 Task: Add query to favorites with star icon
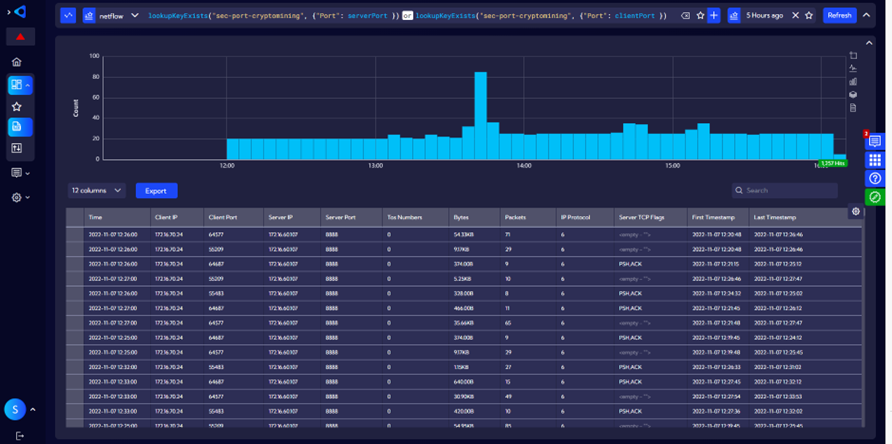coord(700,16)
